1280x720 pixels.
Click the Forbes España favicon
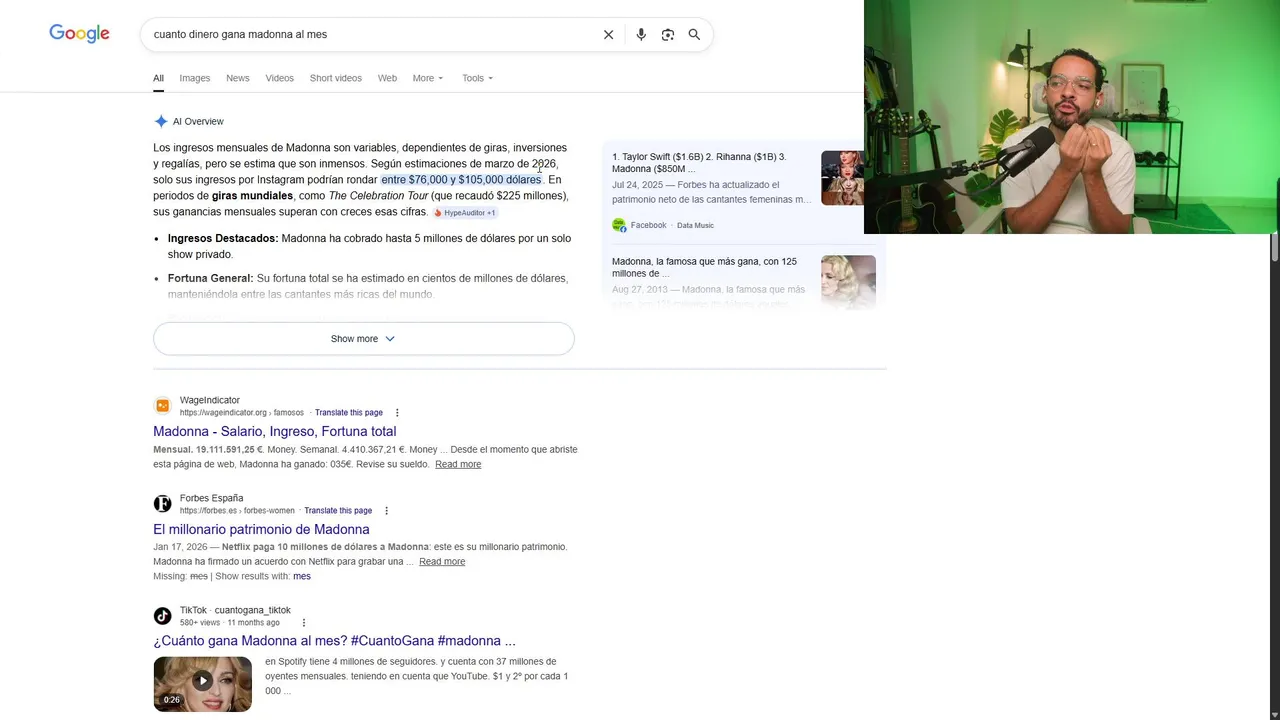coord(162,504)
